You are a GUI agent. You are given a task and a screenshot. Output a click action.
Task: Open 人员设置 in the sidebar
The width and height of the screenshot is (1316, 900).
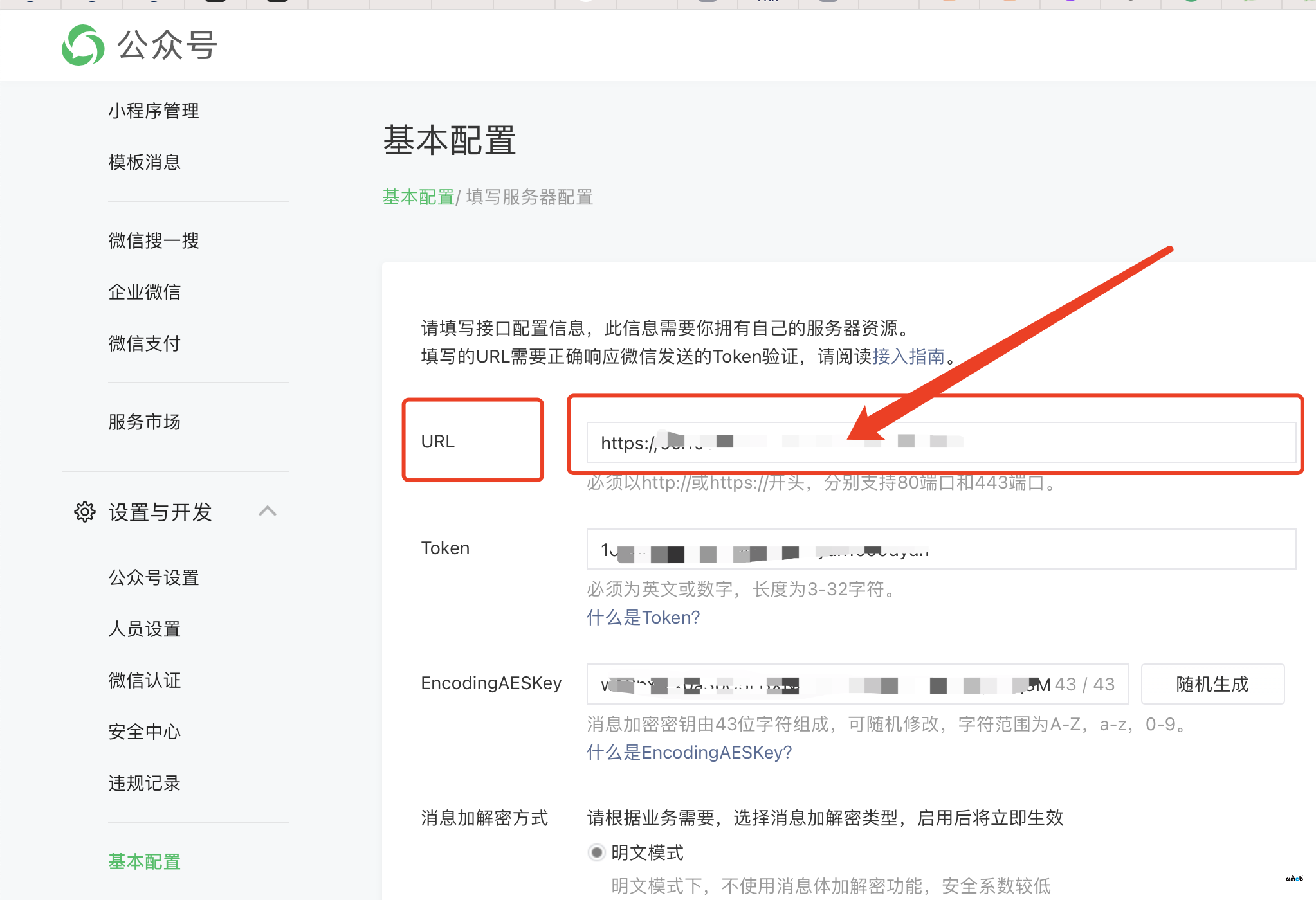click(145, 629)
